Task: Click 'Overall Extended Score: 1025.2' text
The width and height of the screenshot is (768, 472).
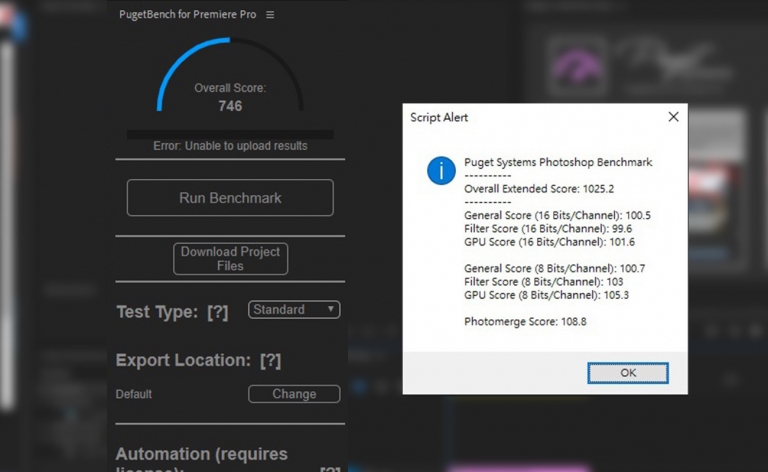Action: 539,189
